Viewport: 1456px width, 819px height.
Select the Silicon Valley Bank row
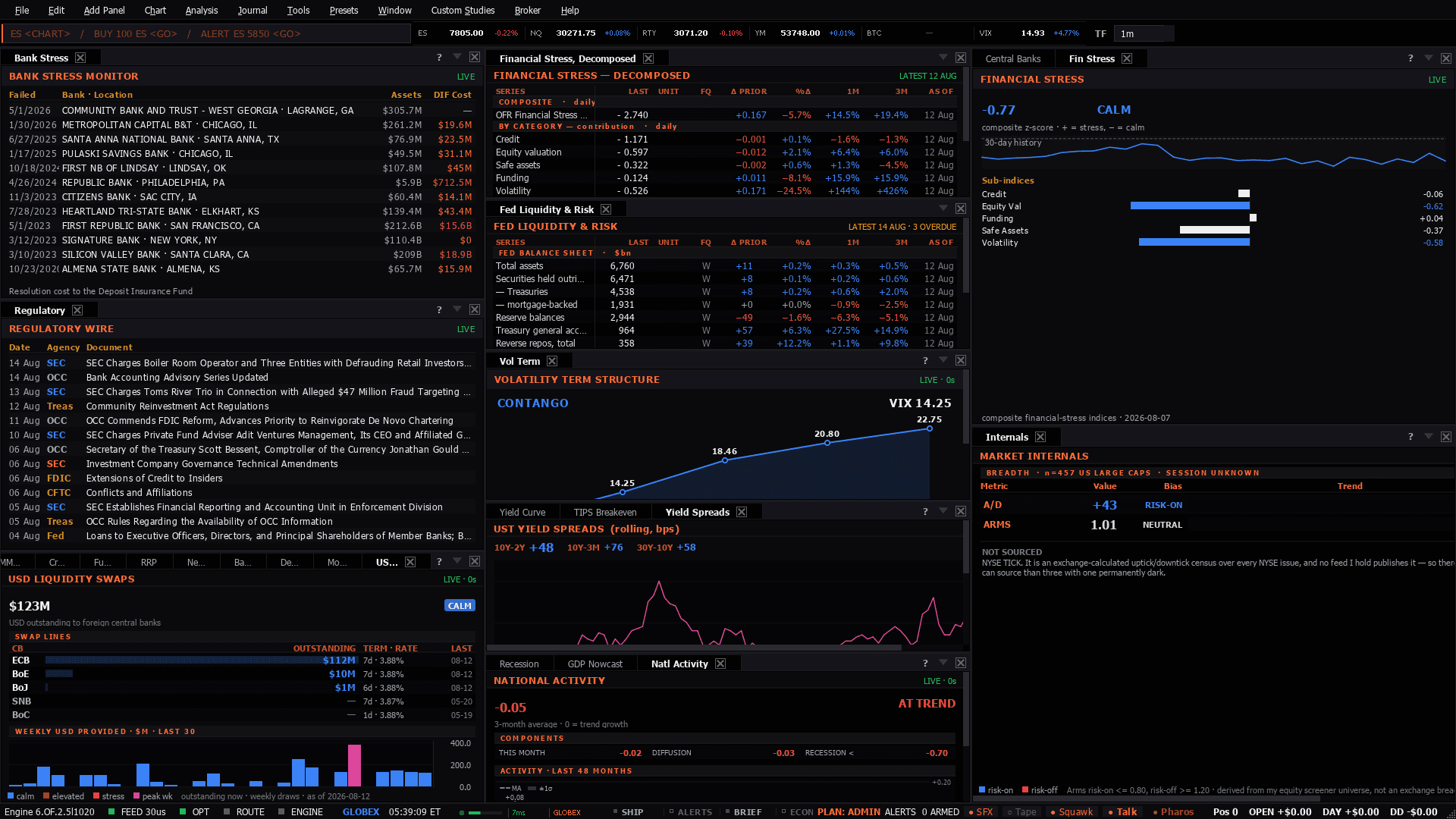click(x=240, y=255)
